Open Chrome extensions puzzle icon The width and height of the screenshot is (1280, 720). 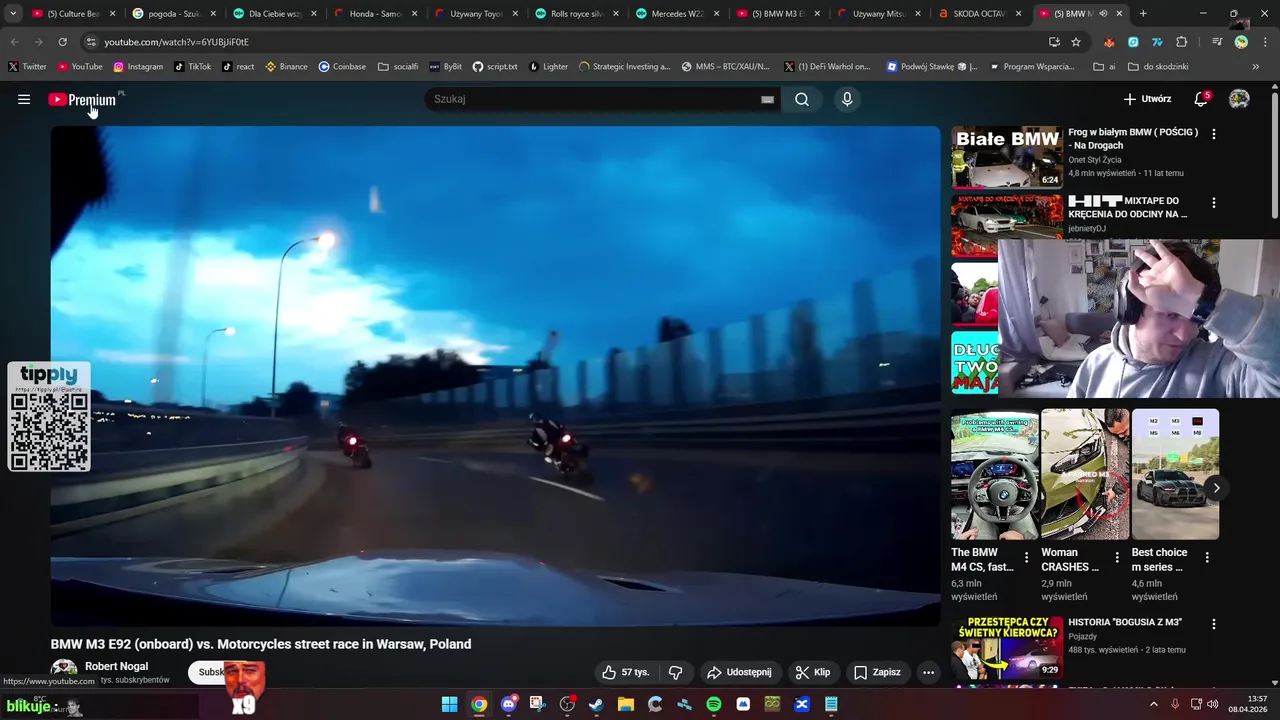pos(1182,42)
